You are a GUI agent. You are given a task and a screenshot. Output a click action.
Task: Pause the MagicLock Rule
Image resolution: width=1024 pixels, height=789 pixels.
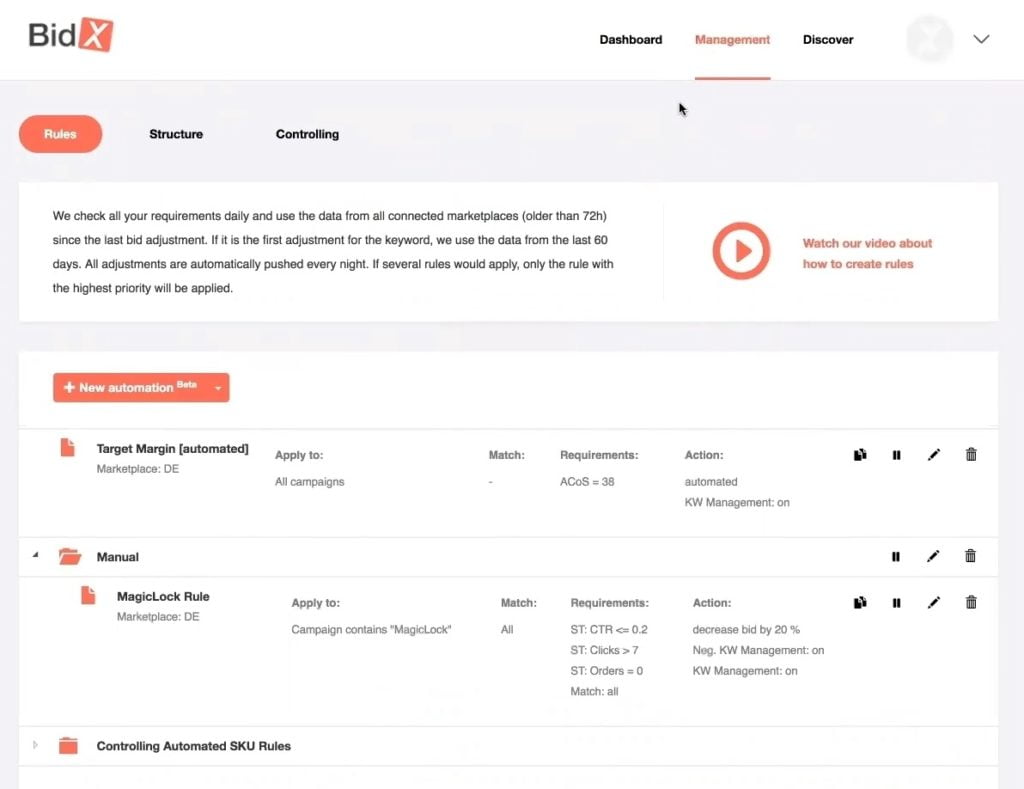coord(896,602)
